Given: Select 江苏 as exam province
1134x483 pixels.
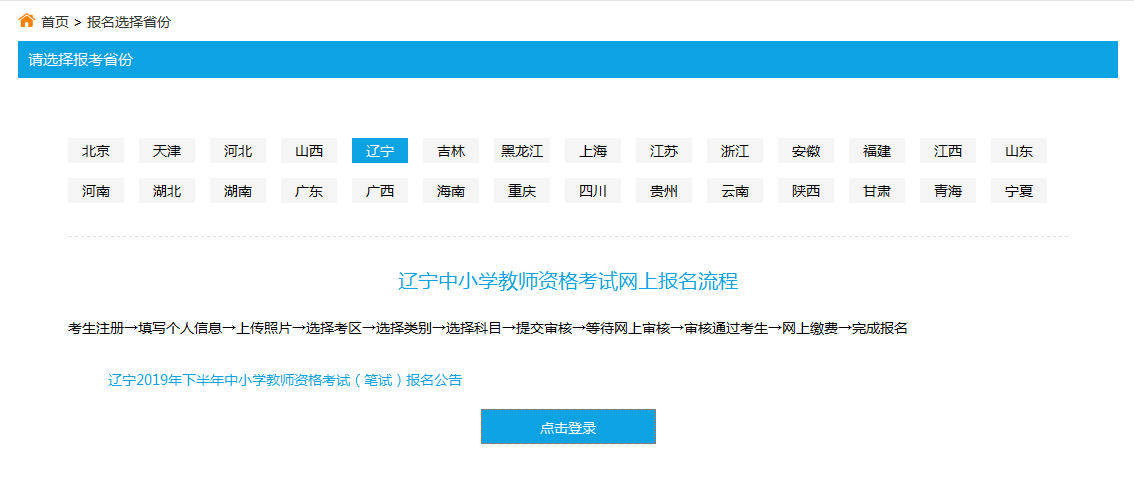Looking at the screenshot, I should pos(664,150).
